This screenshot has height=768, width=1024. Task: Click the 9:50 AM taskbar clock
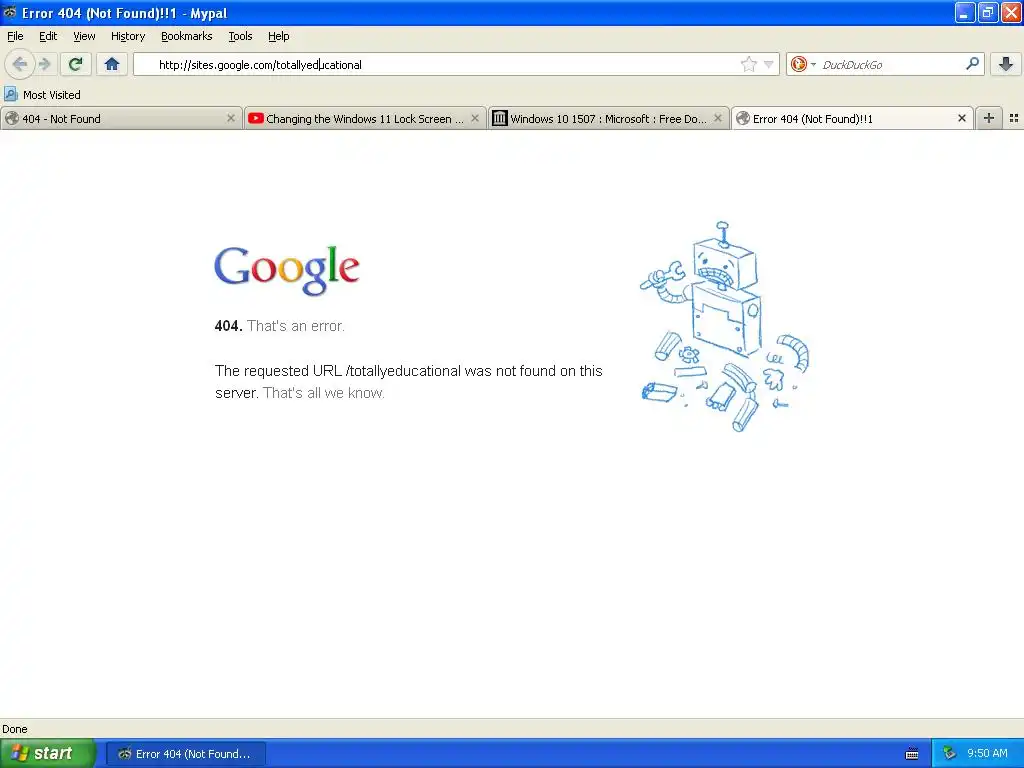point(987,753)
